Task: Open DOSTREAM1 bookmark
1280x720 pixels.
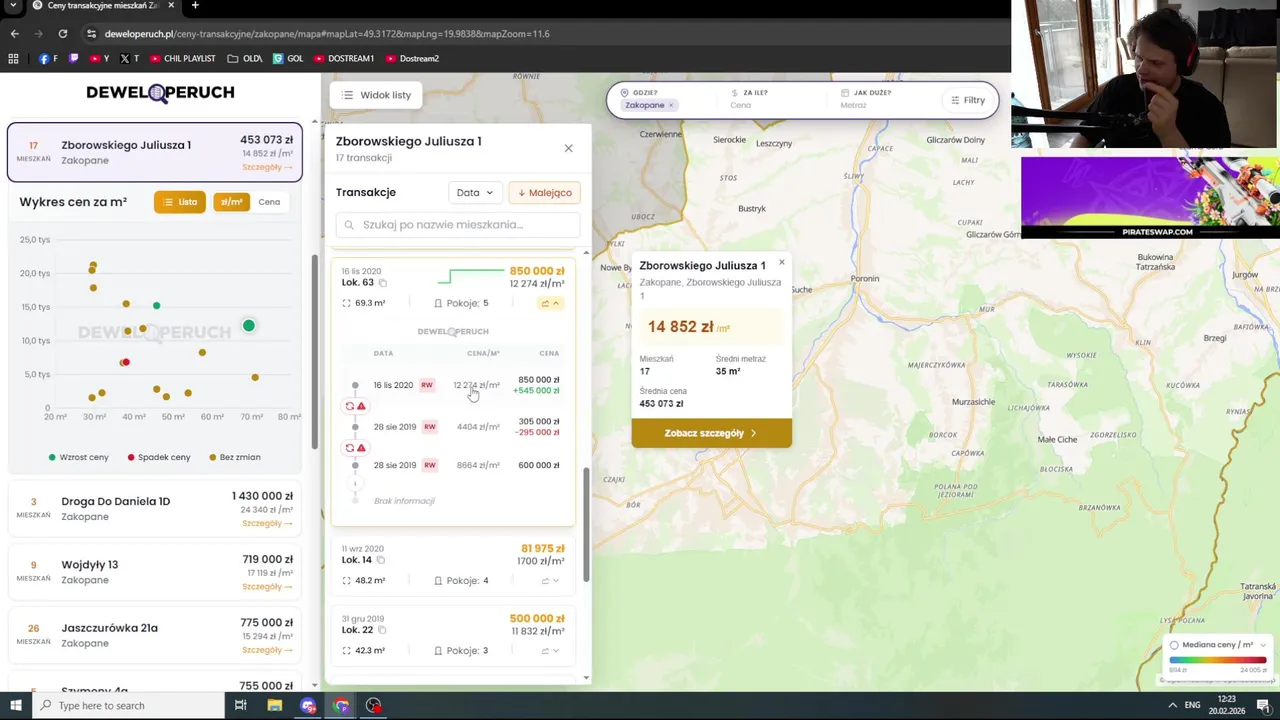Action: click(x=344, y=59)
